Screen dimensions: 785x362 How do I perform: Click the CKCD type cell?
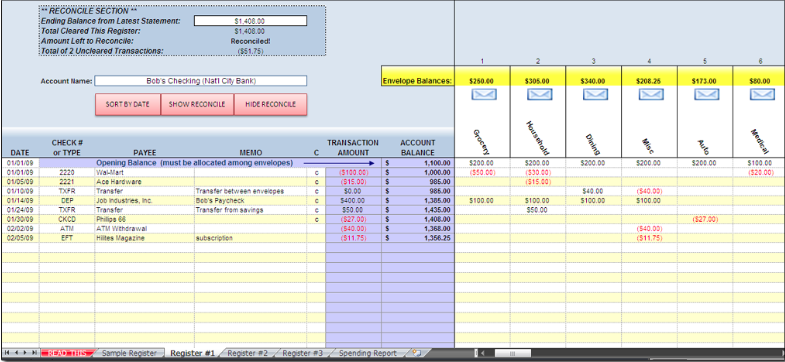click(x=67, y=219)
